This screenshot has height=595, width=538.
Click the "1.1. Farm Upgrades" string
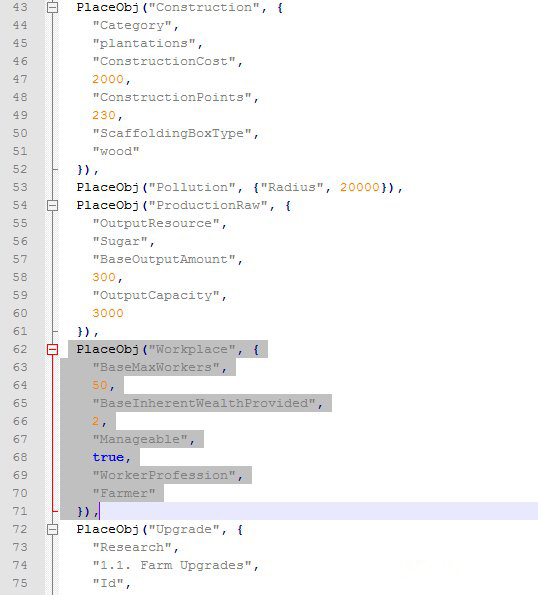point(172,565)
